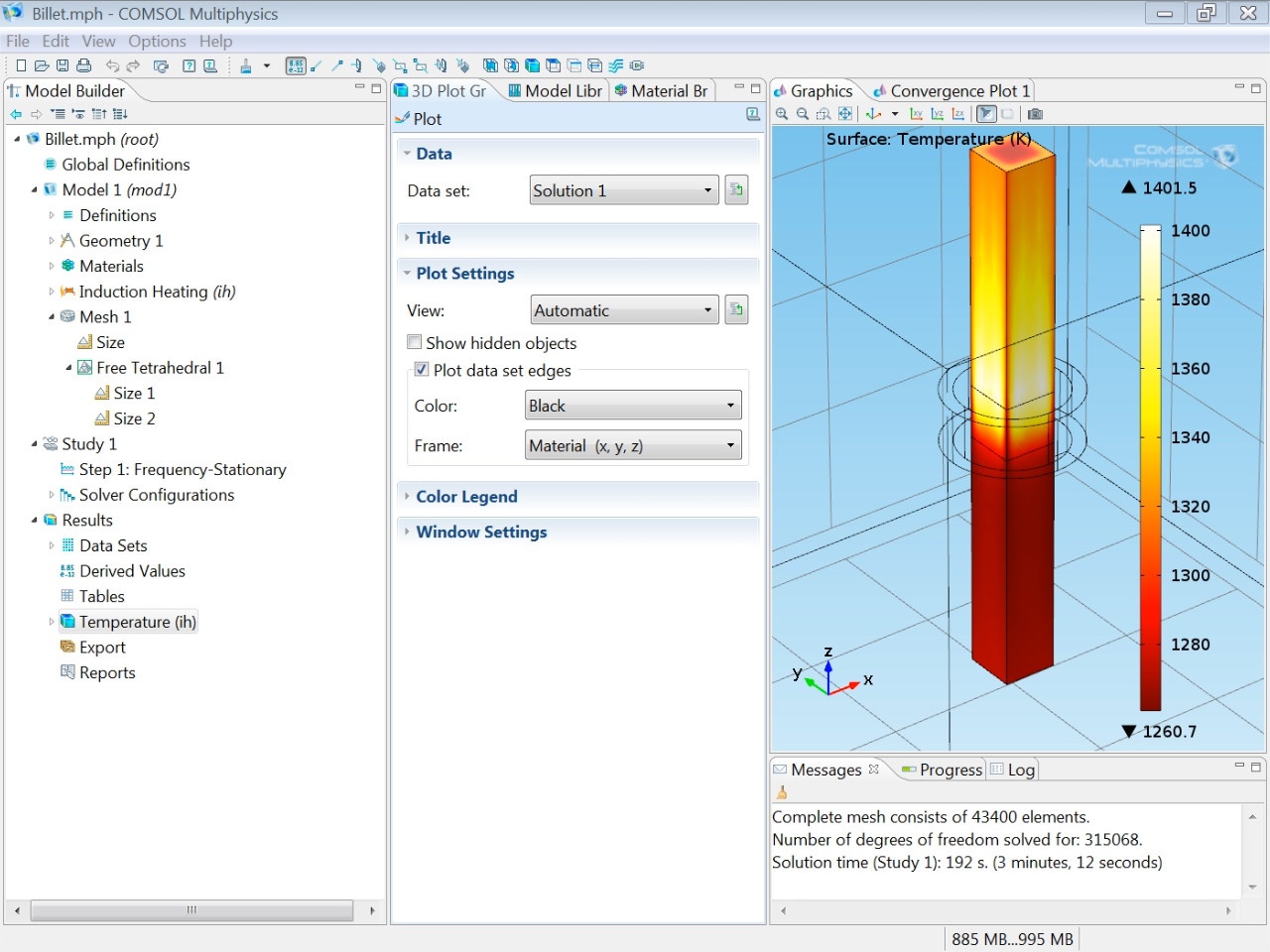This screenshot has height=952, width=1270.
Task: Click the Image Snapshot camera icon
Action: [x=1035, y=114]
